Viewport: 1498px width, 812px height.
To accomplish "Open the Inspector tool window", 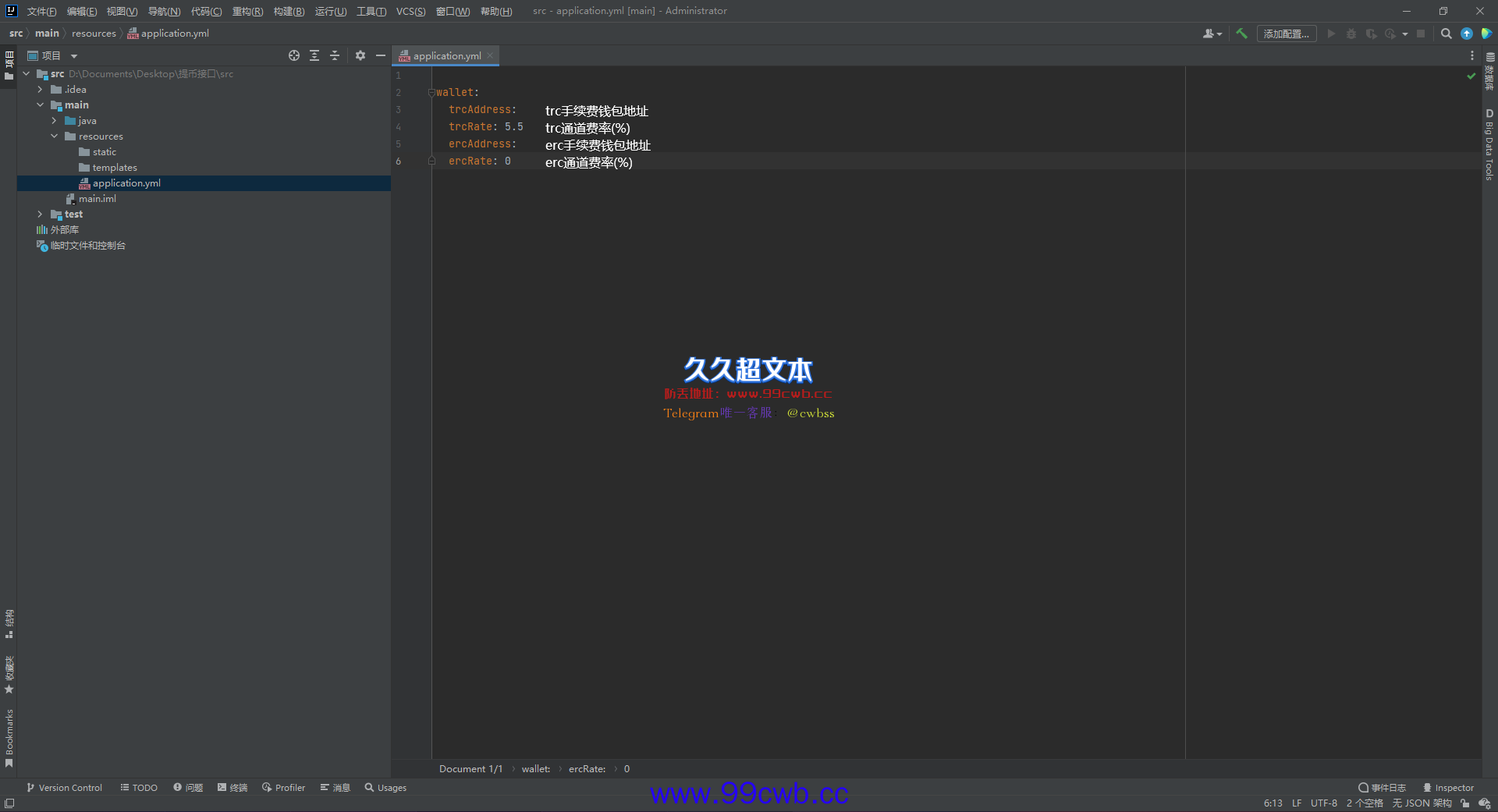I will (x=1448, y=788).
